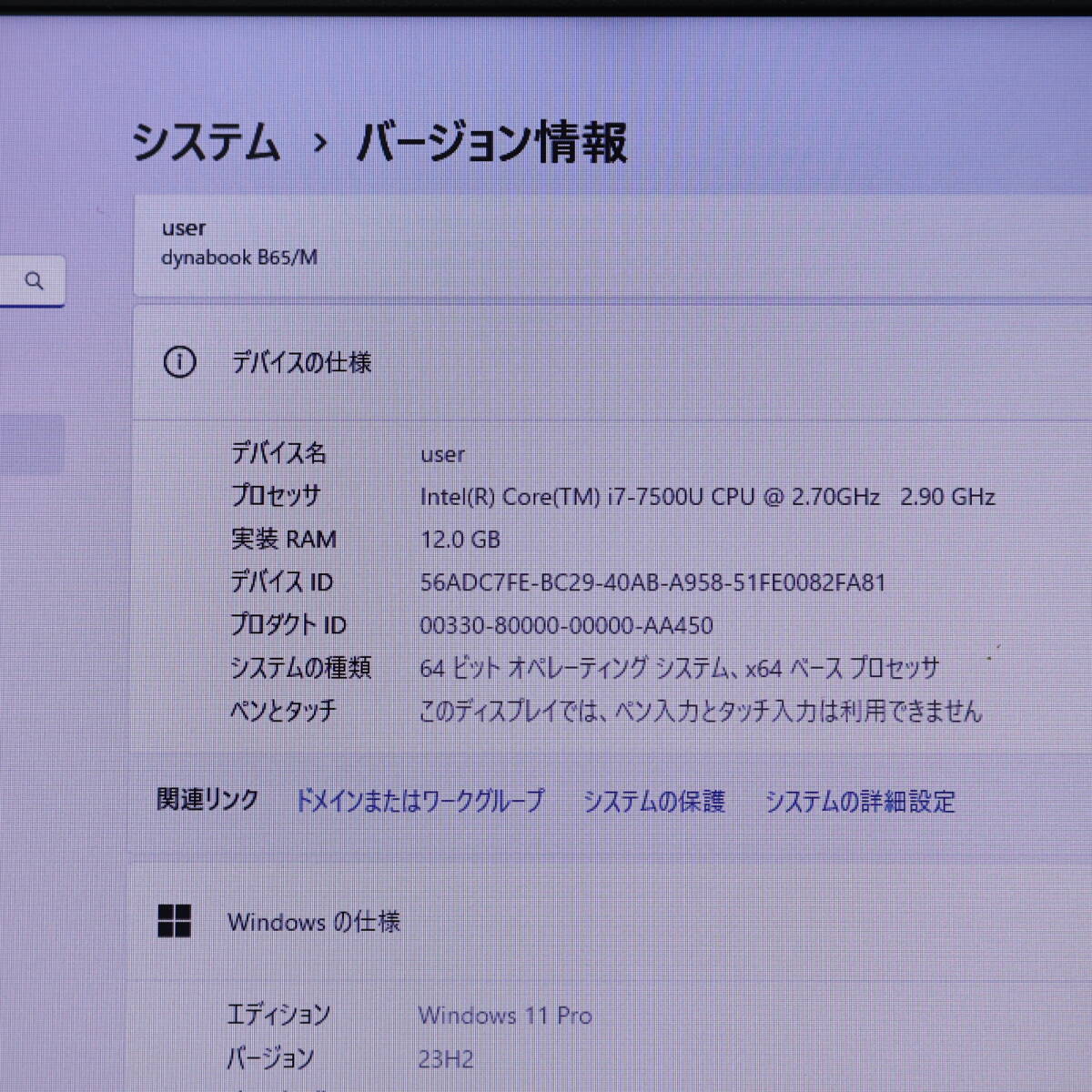The width and height of the screenshot is (1092, 1092).
Task: Click the デバイス ID label
Action: (281, 581)
